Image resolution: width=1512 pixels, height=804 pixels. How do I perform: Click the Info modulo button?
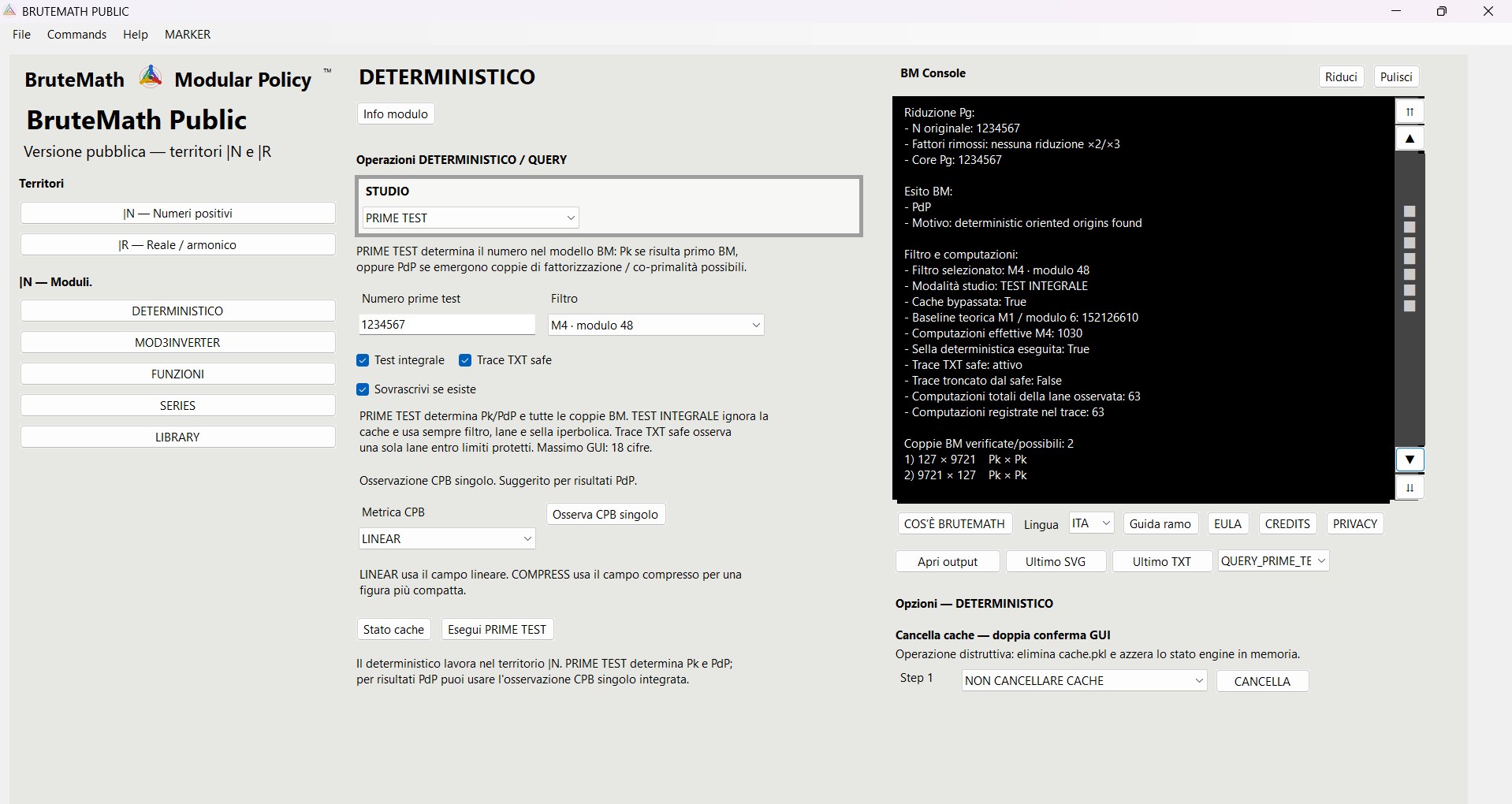pyautogui.click(x=396, y=114)
